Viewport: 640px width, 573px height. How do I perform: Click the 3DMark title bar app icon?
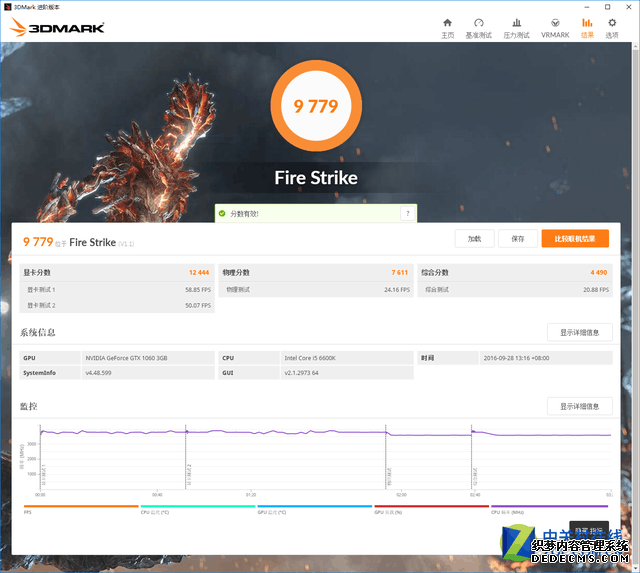point(7,7)
